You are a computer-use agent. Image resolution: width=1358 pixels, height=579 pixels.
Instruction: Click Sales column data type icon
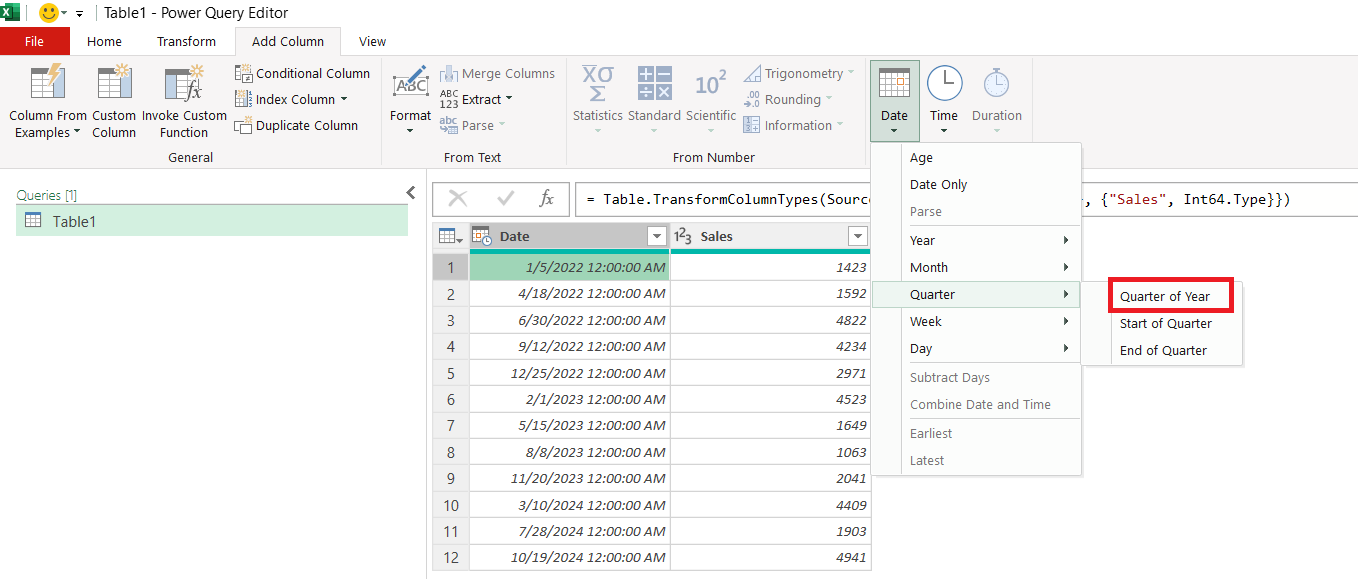coord(683,236)
